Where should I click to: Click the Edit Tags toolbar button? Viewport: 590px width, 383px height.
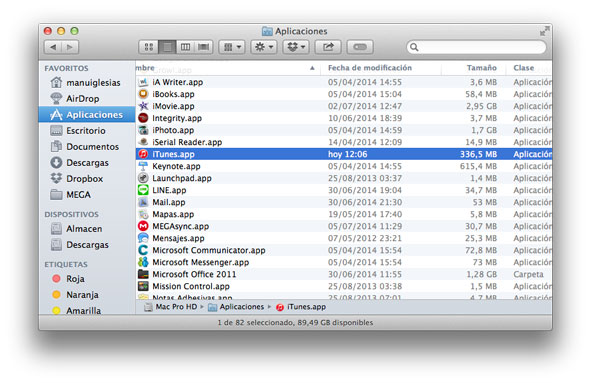point(360,47)
